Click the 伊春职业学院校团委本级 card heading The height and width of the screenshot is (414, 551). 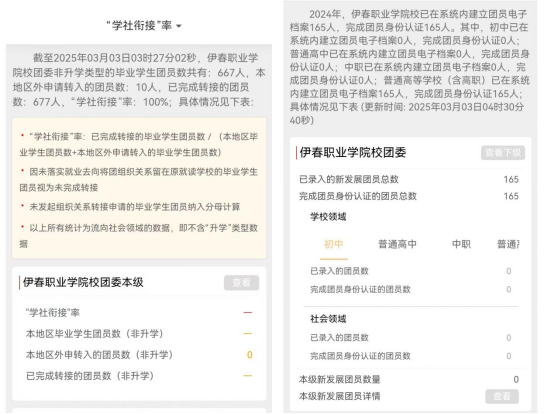click(83, 282)
